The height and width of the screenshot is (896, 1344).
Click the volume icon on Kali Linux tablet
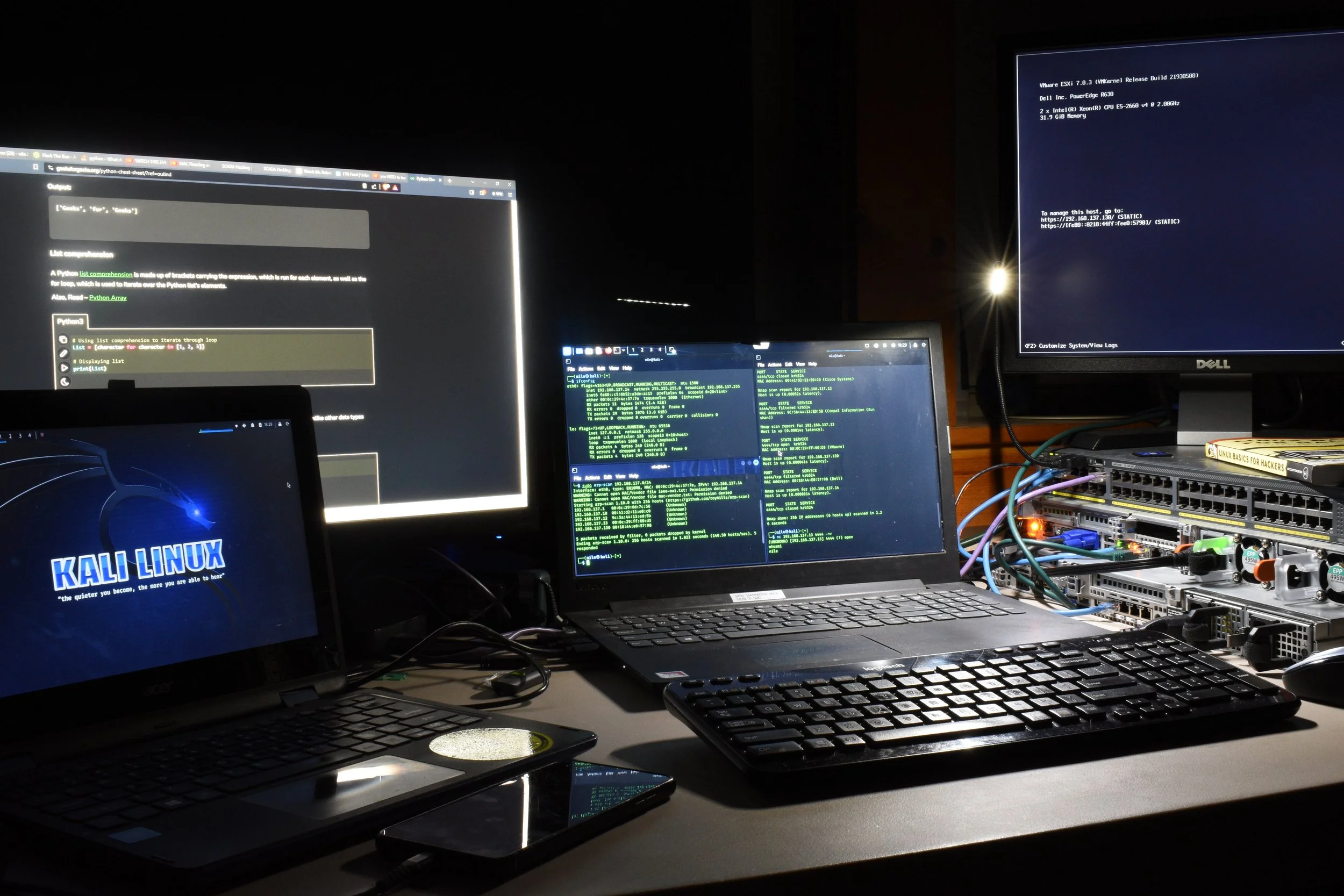click(x=245, y=425)
